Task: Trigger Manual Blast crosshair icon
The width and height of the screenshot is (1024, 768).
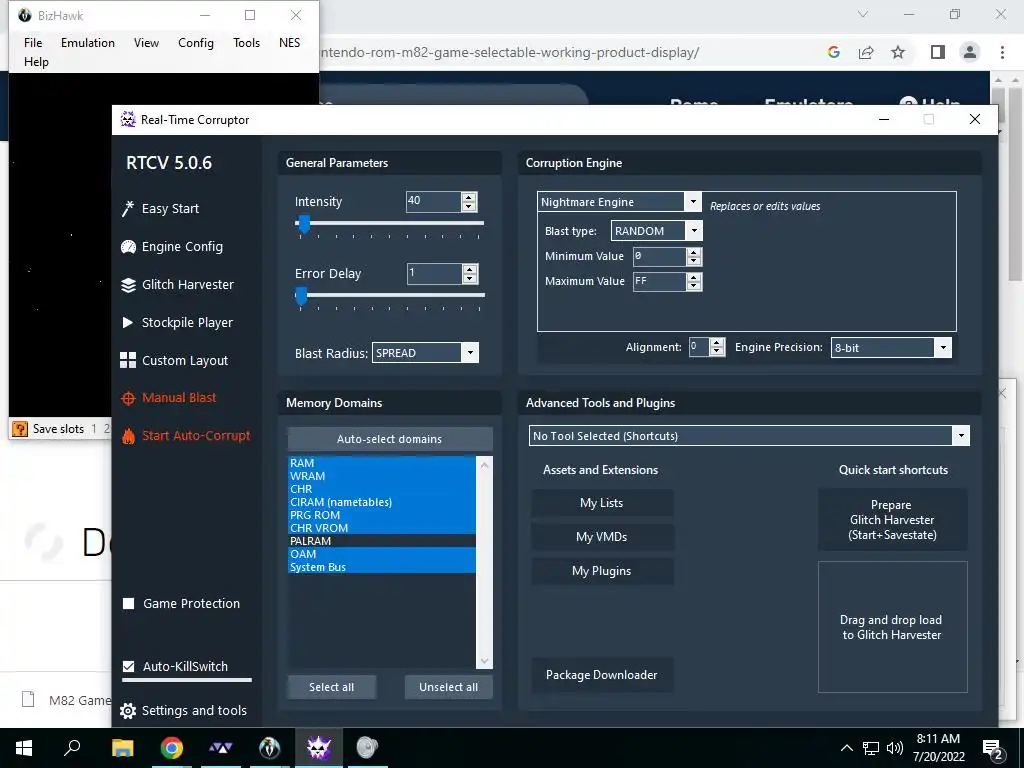Action: coord(128,398)
